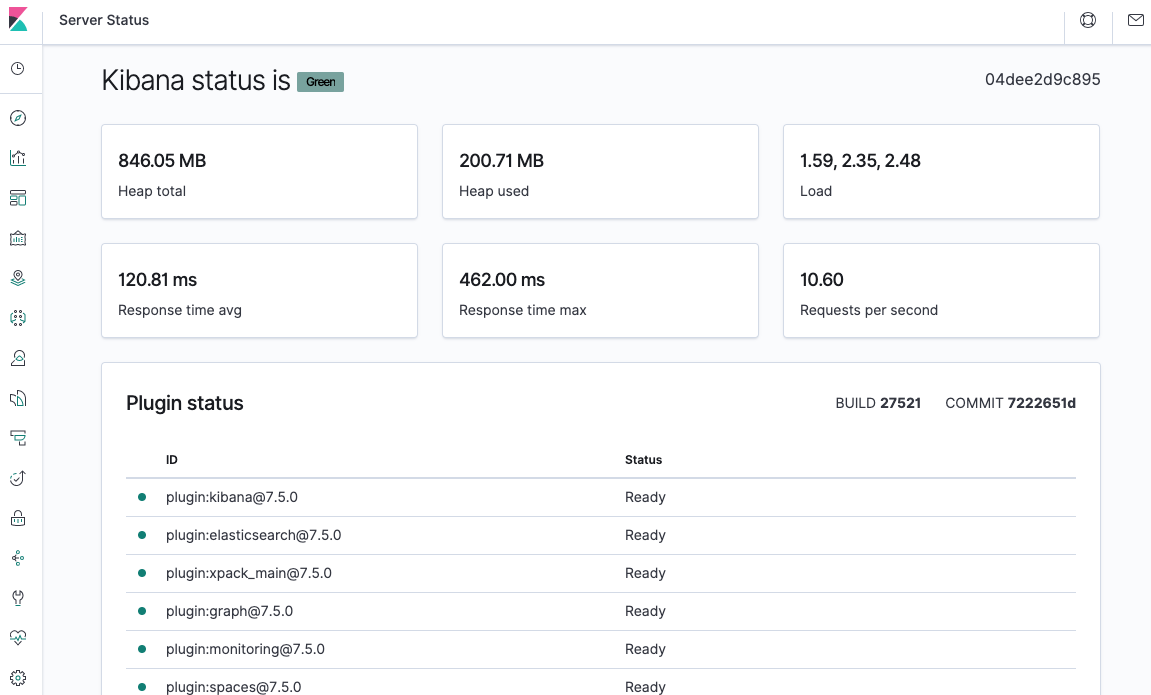This screenshot has width=1151, height=695.
Task: Open the help menu life-ring icon
Action: click(x=1087, y=19)
